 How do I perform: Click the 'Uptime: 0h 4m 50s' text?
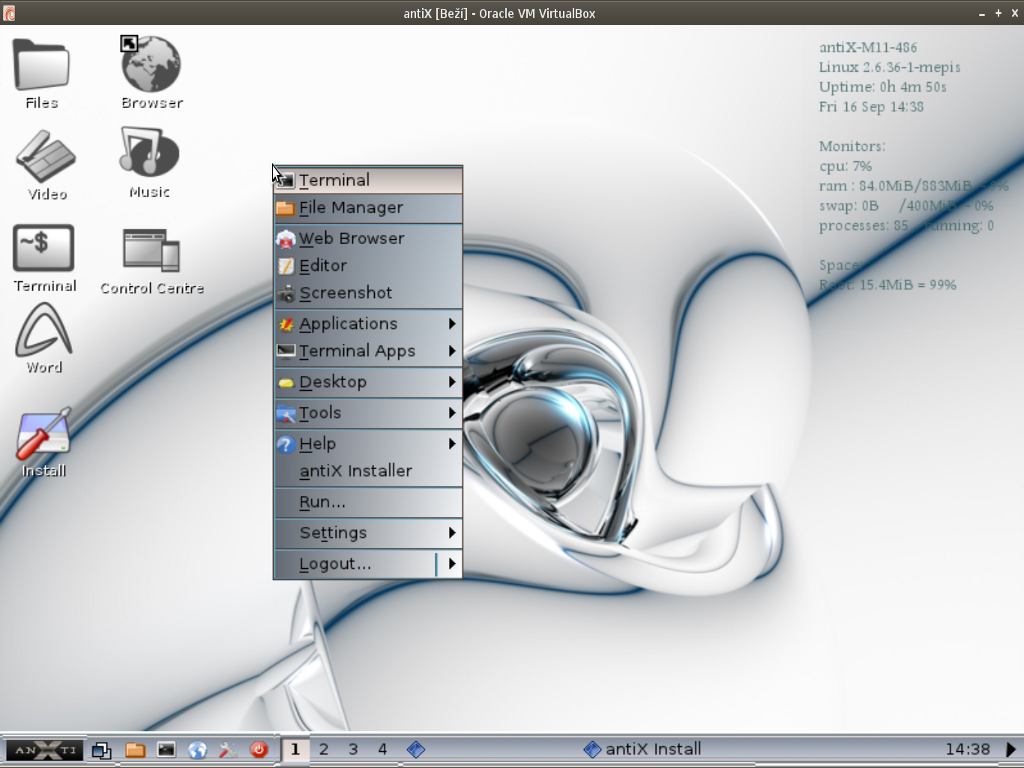pyautogui.click(x=882, y=87)
